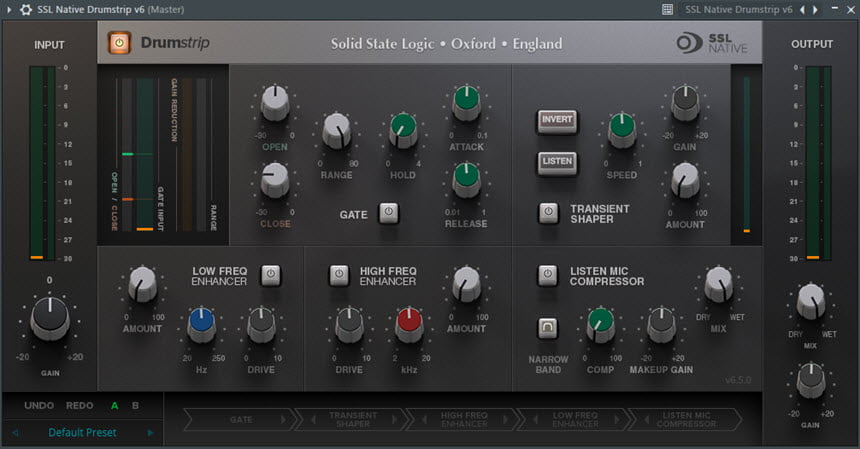Enable the Listen Mic Compressor power button
The image size is (860, 449).
(547, 275)
